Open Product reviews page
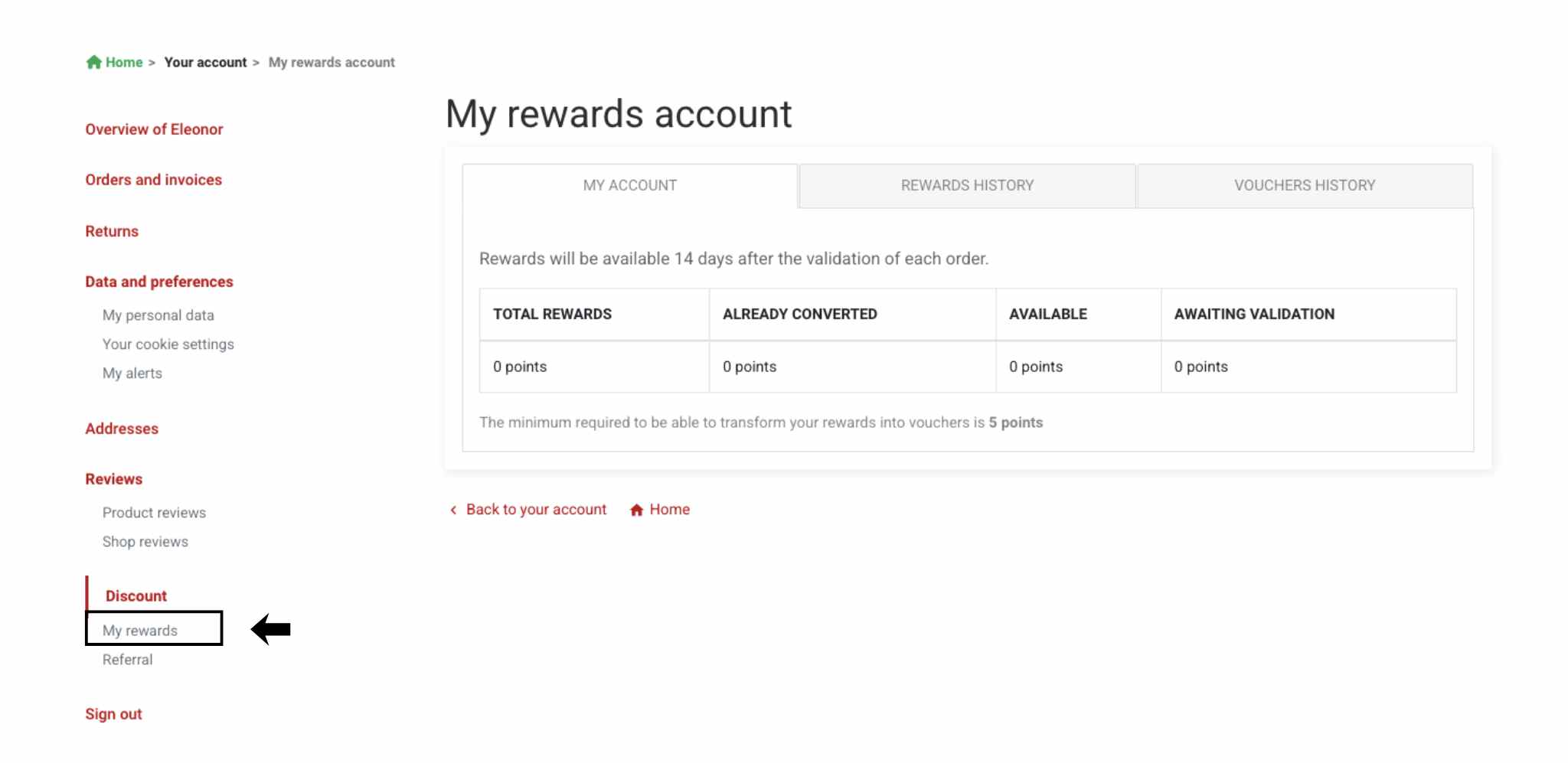1568x763 pixels. [x=154, y=513]
